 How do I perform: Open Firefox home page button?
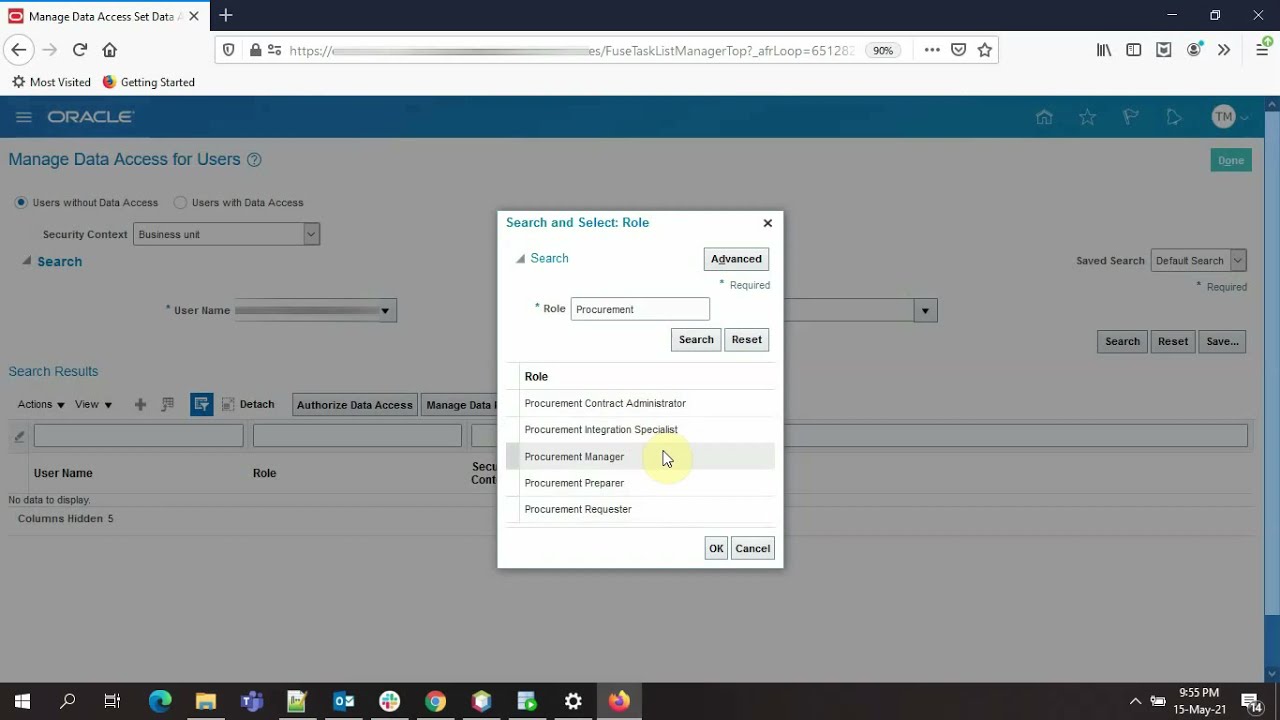click(x=110, y=50)
